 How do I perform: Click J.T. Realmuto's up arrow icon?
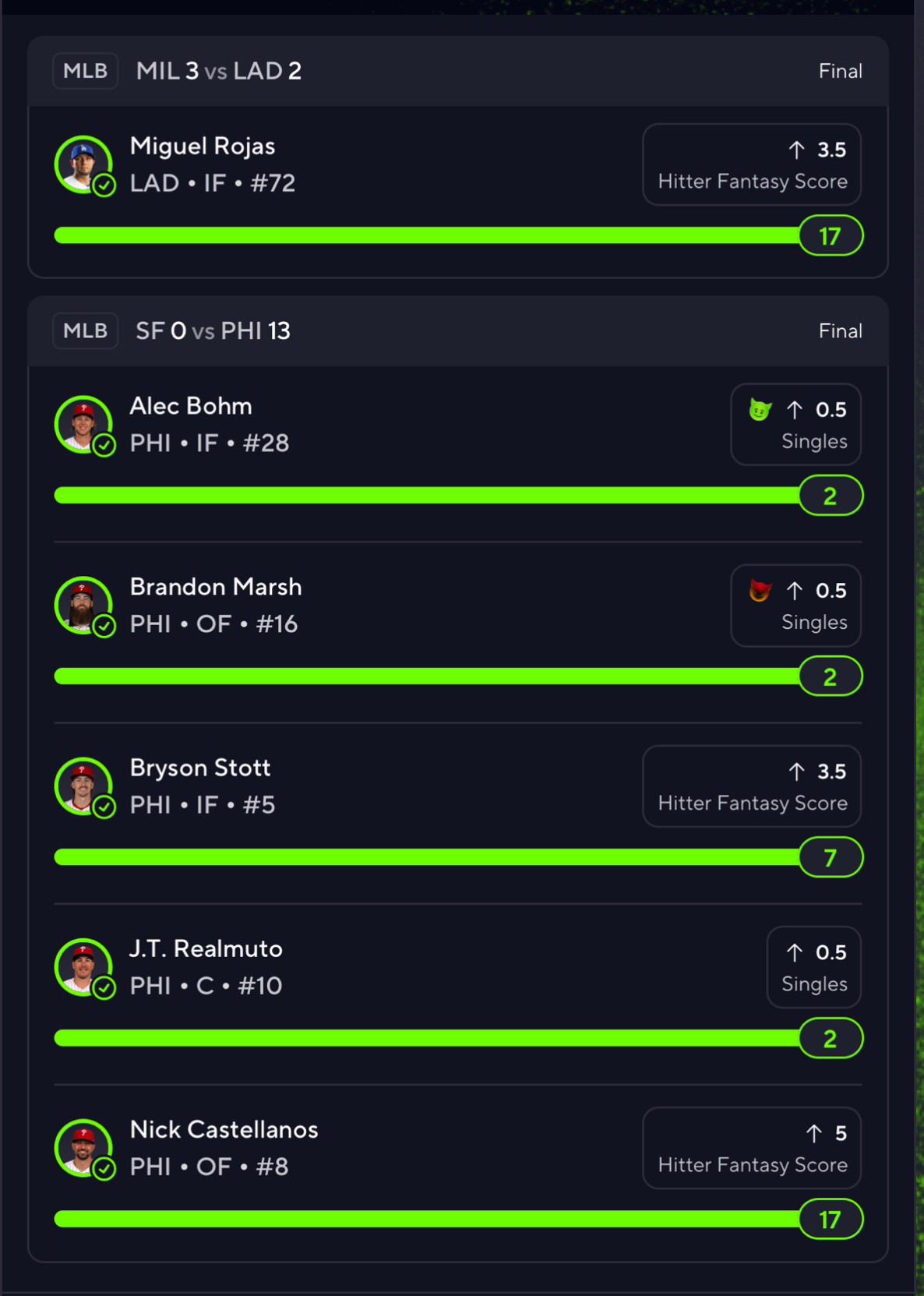(794, 952)
